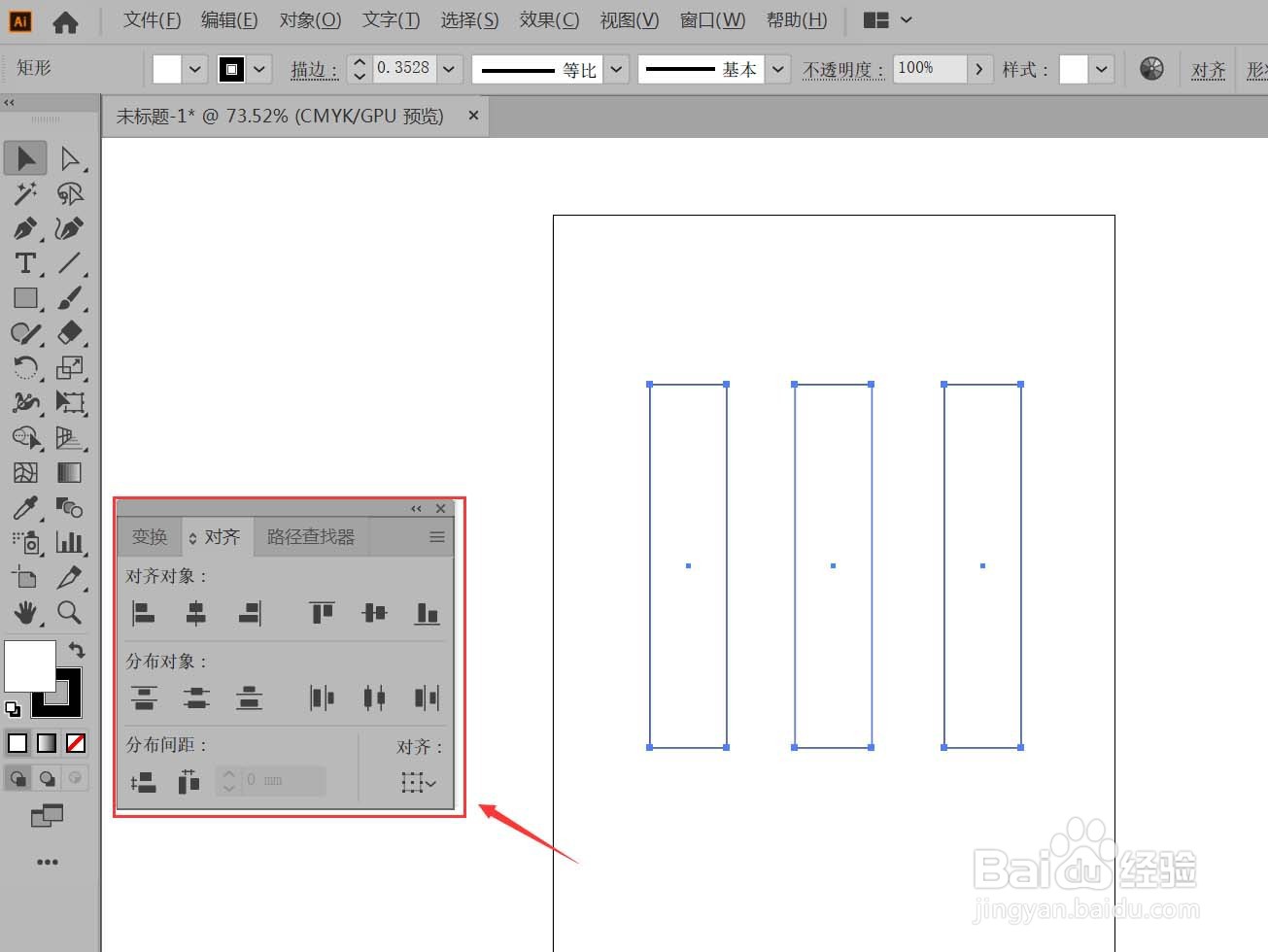The image size is (1268, 952).
Task: Click vertical align bottom in 对齐对象
Action: pos(428,613)
